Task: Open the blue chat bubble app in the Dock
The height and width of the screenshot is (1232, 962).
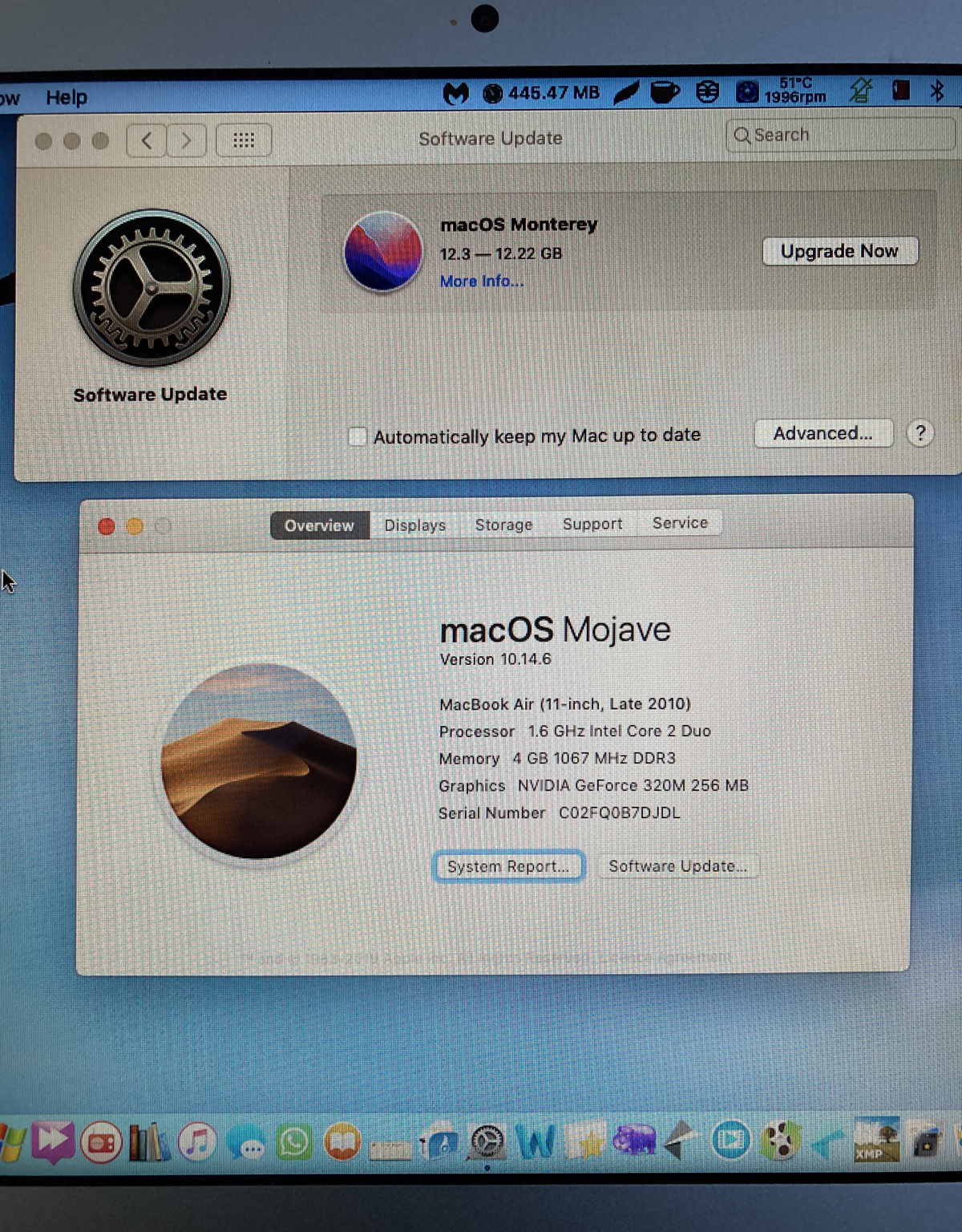Action: (x=245, y=1143)
